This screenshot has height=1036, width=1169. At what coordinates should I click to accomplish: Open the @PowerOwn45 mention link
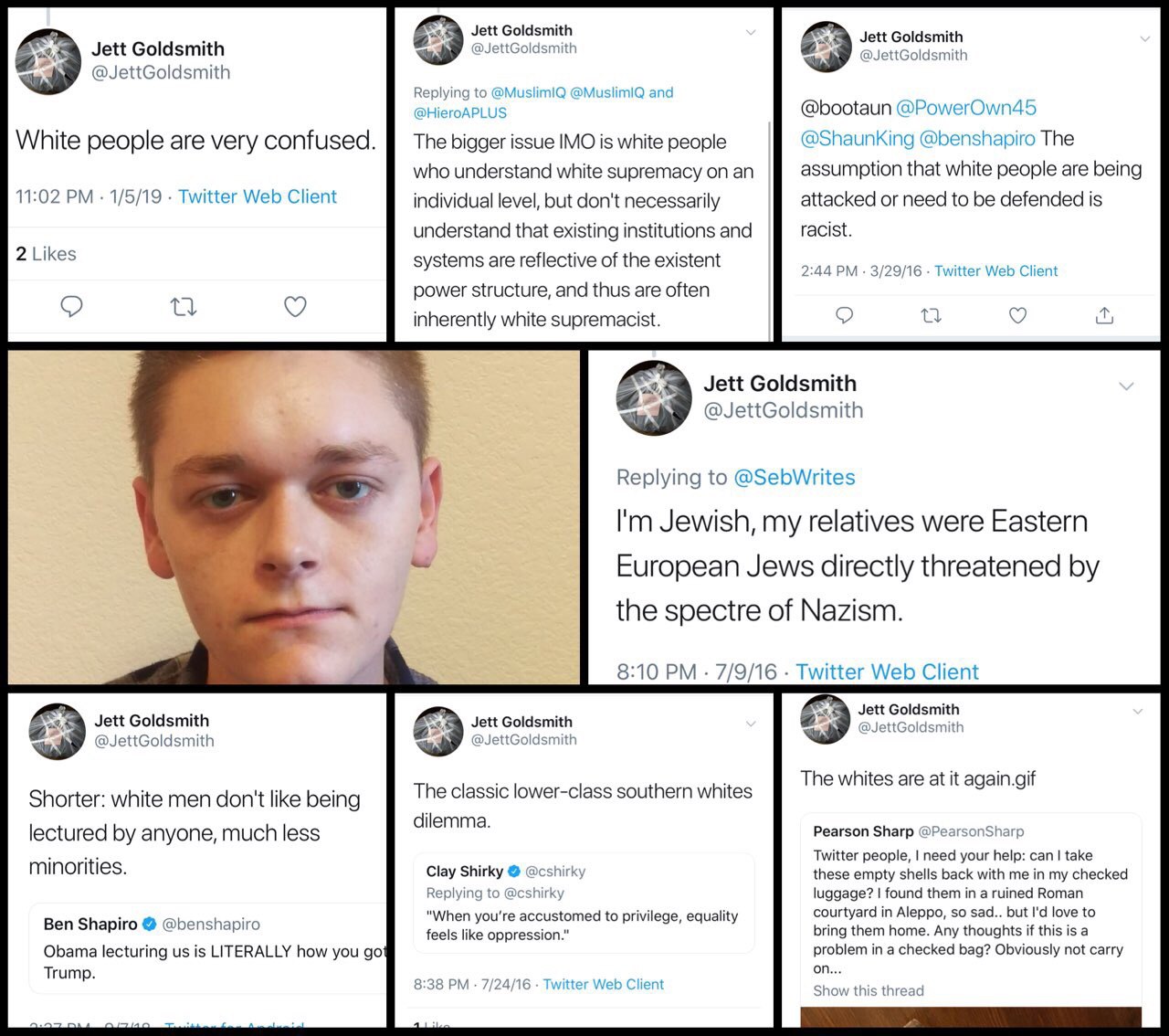pyautogui.click(x=966, y=108)
